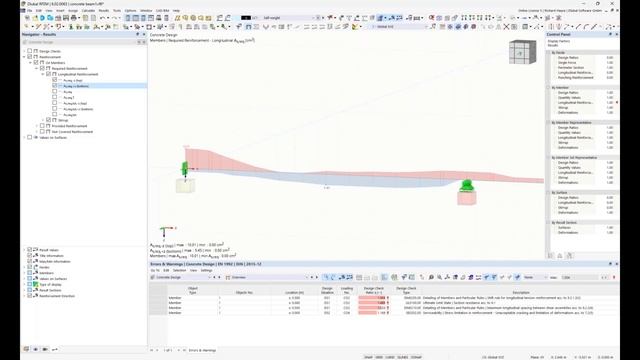
Task: Toggle the Title Information checkbox
Action: [30, 256]
